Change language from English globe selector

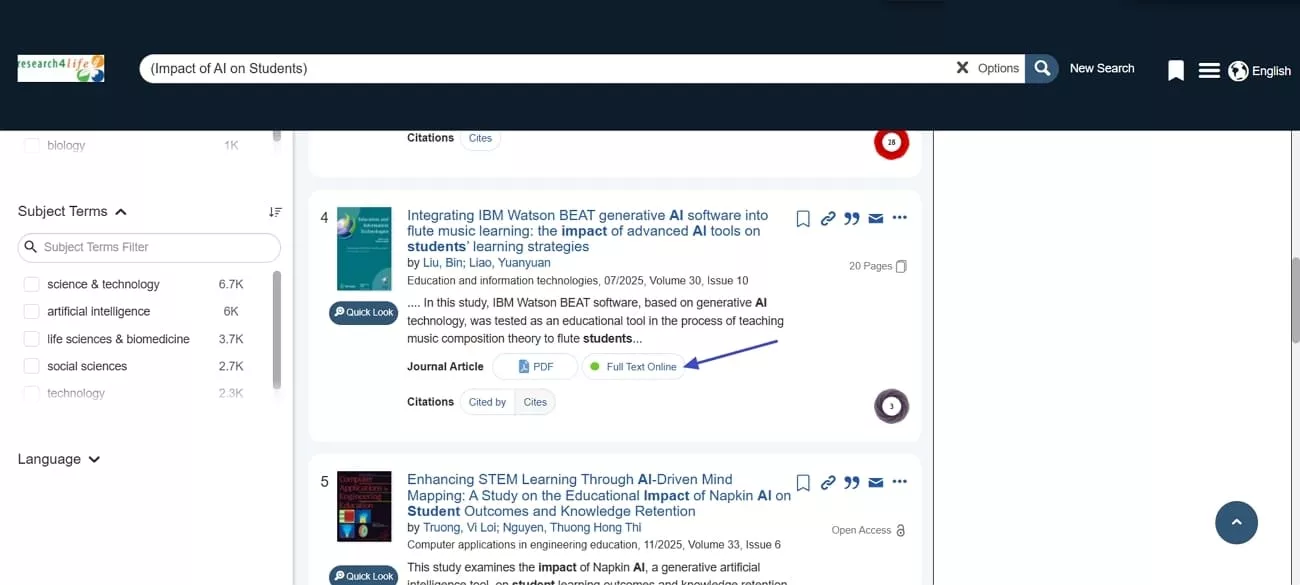pos(1260,70)
